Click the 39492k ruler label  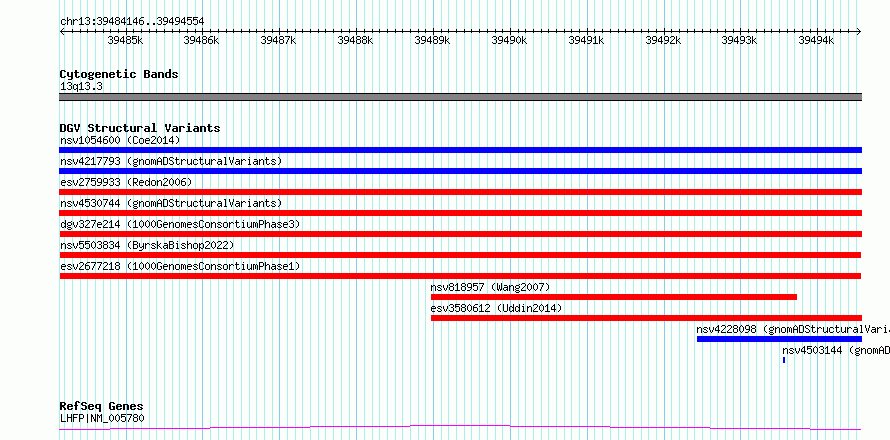664,40
